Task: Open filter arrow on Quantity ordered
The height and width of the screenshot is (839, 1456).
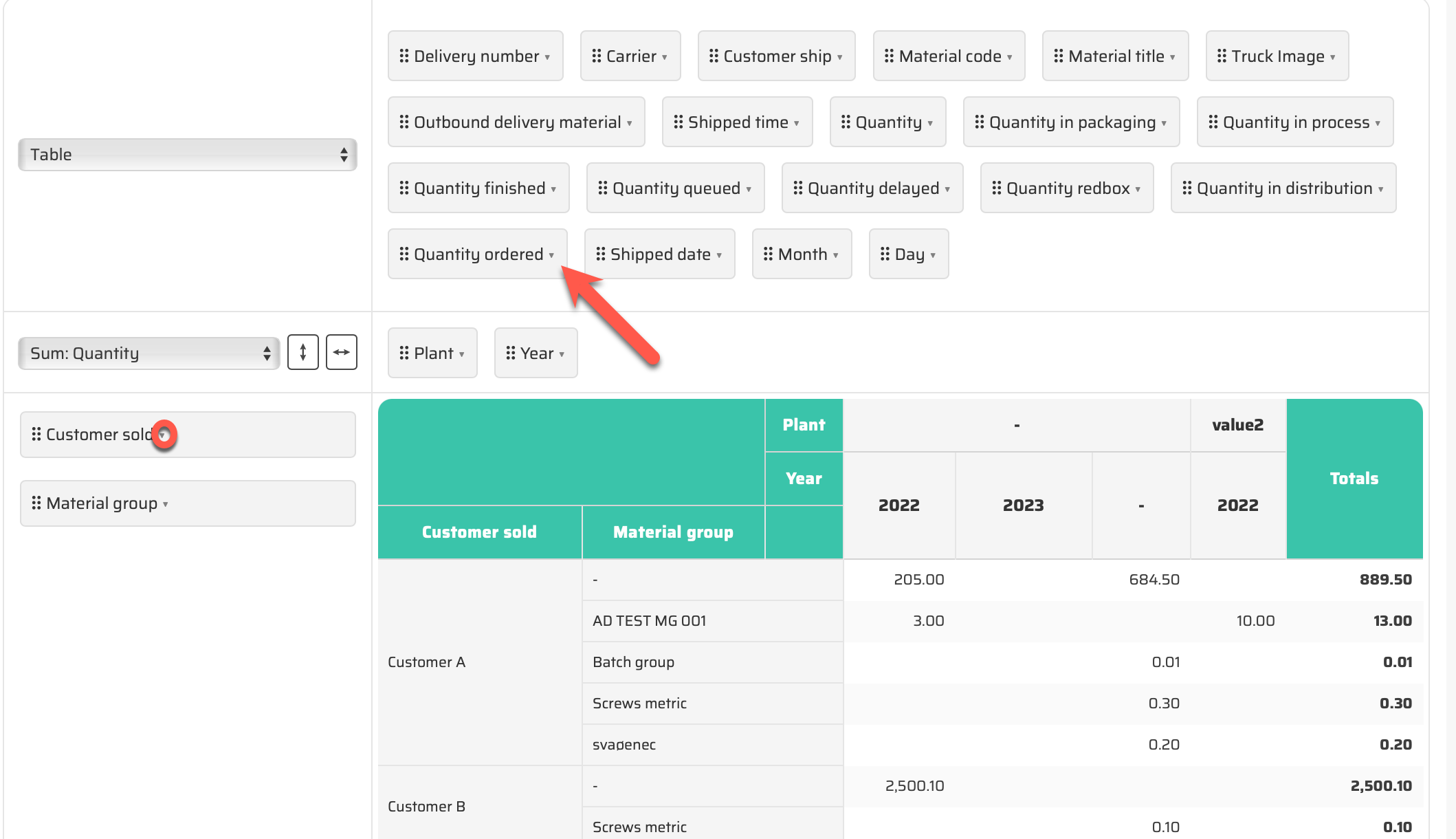Action: [551, 255]
